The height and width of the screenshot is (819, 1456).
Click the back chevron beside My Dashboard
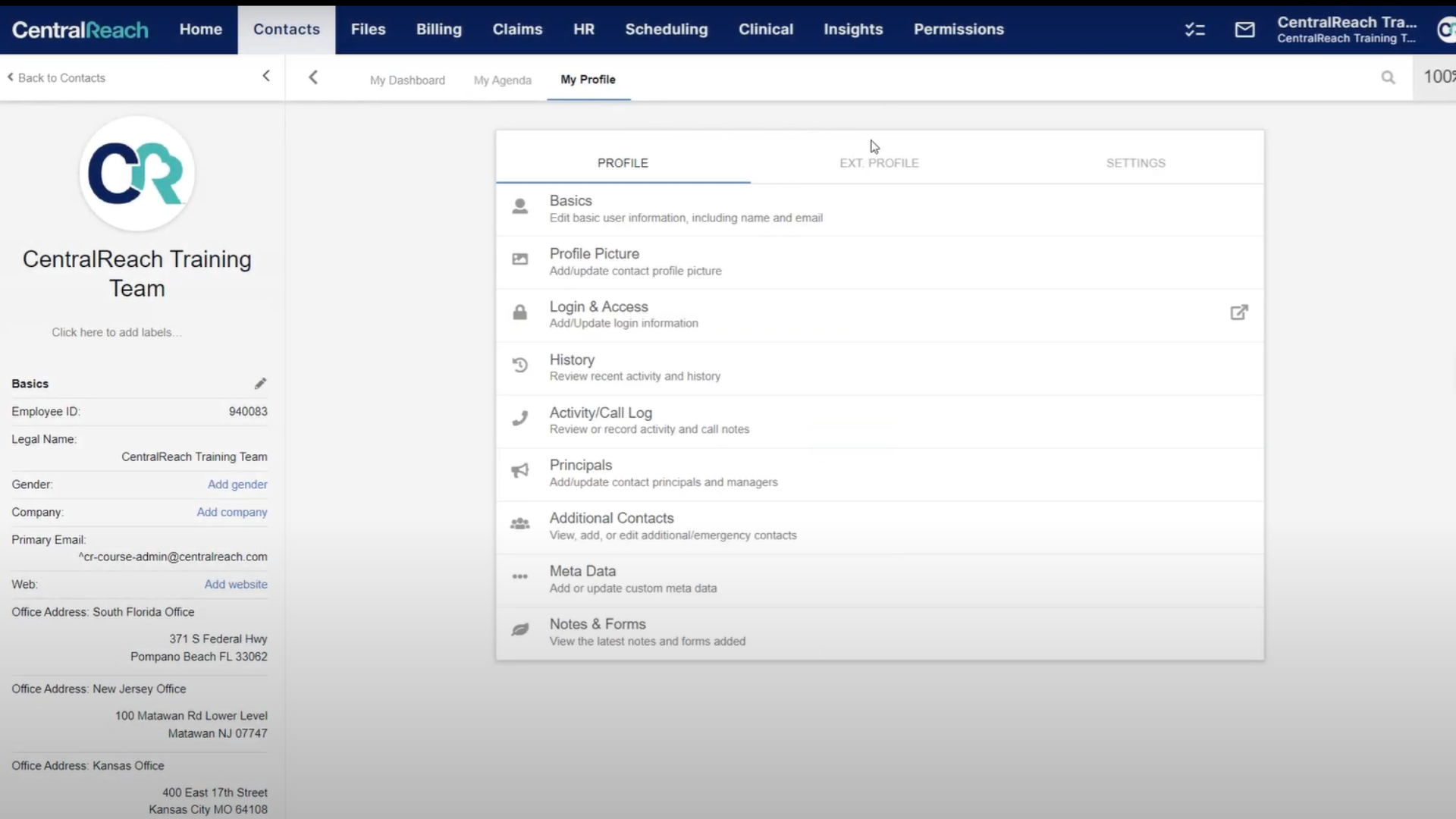click(x=313, y=77)
